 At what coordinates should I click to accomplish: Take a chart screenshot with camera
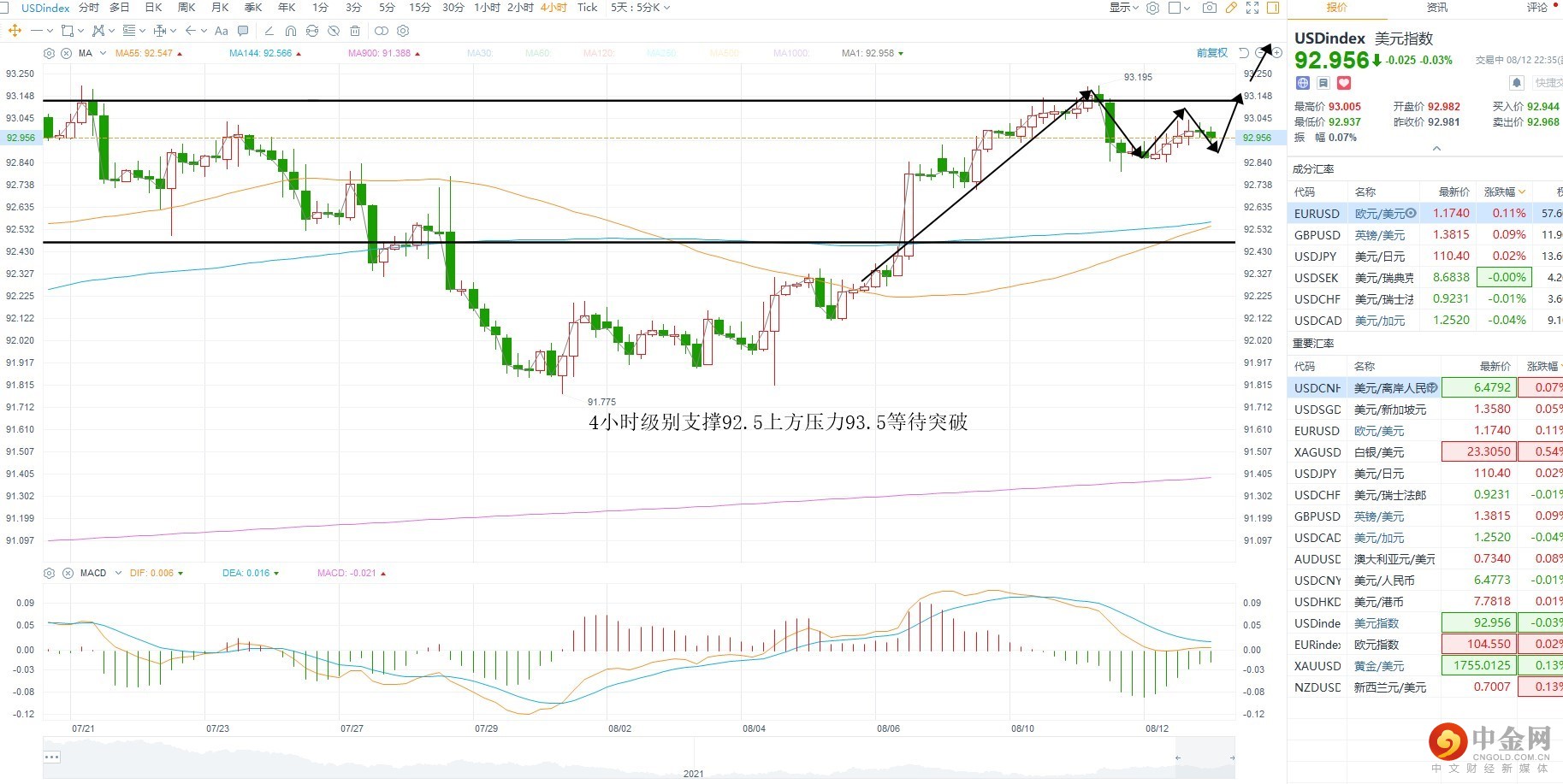[1209, 8]
